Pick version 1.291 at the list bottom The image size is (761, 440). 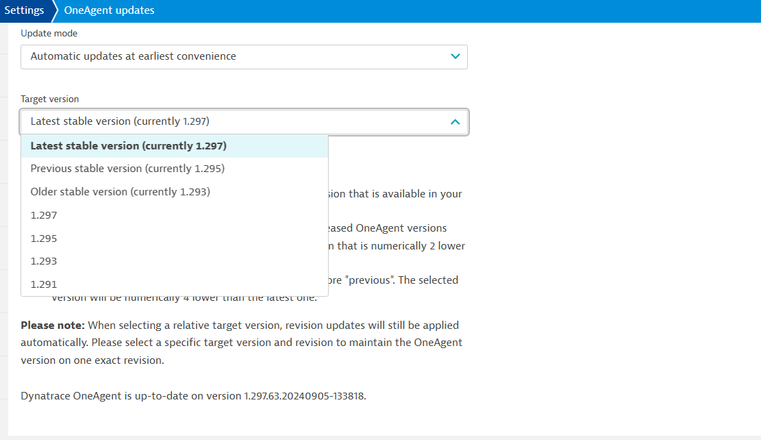(x=44, y=284)
